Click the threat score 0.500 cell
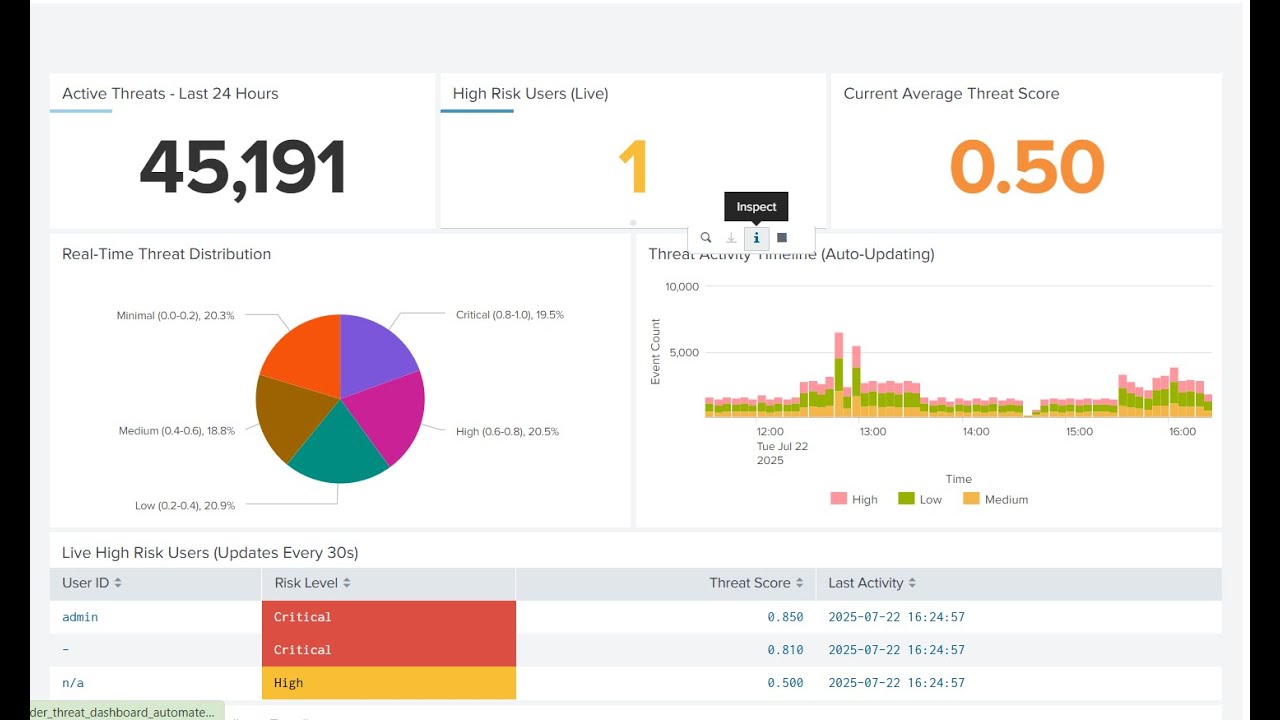The width and height of the screenshot is (1280, 720). click(x=785, y=683)
